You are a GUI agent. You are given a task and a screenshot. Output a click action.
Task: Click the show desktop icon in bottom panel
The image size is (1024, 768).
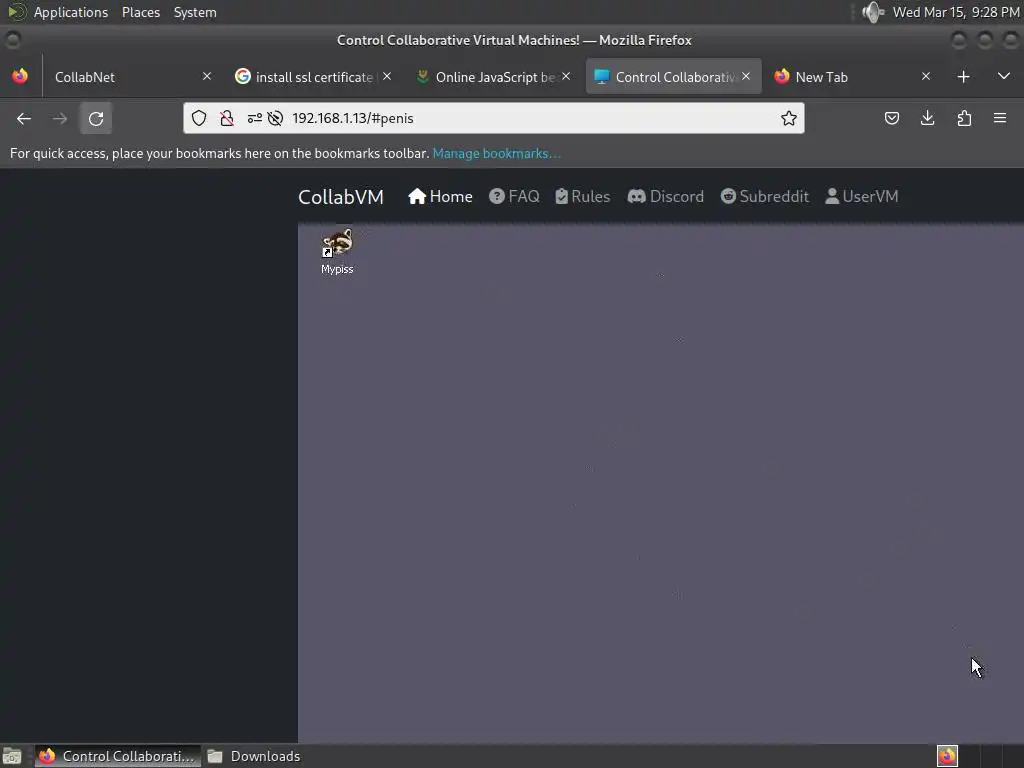pyautogui.click(x=12, y=756)
